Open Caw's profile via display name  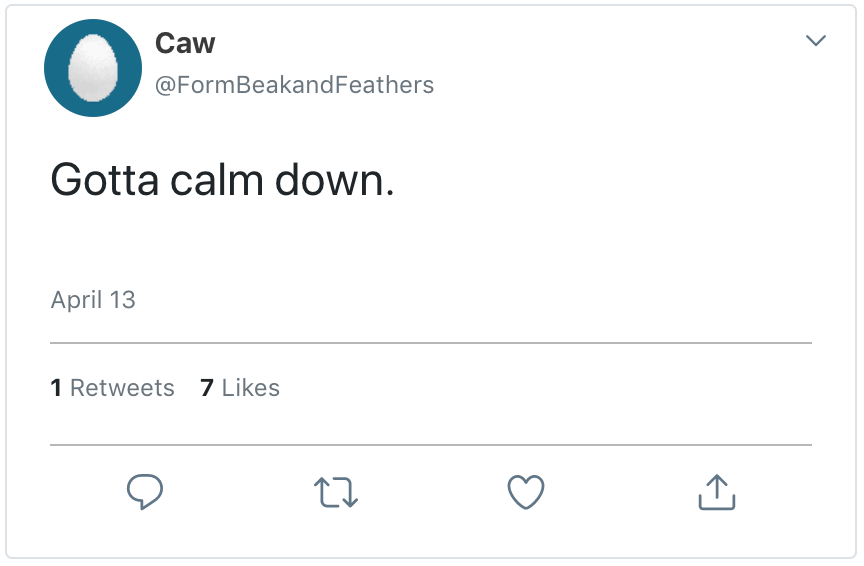(x=185, y=43)
